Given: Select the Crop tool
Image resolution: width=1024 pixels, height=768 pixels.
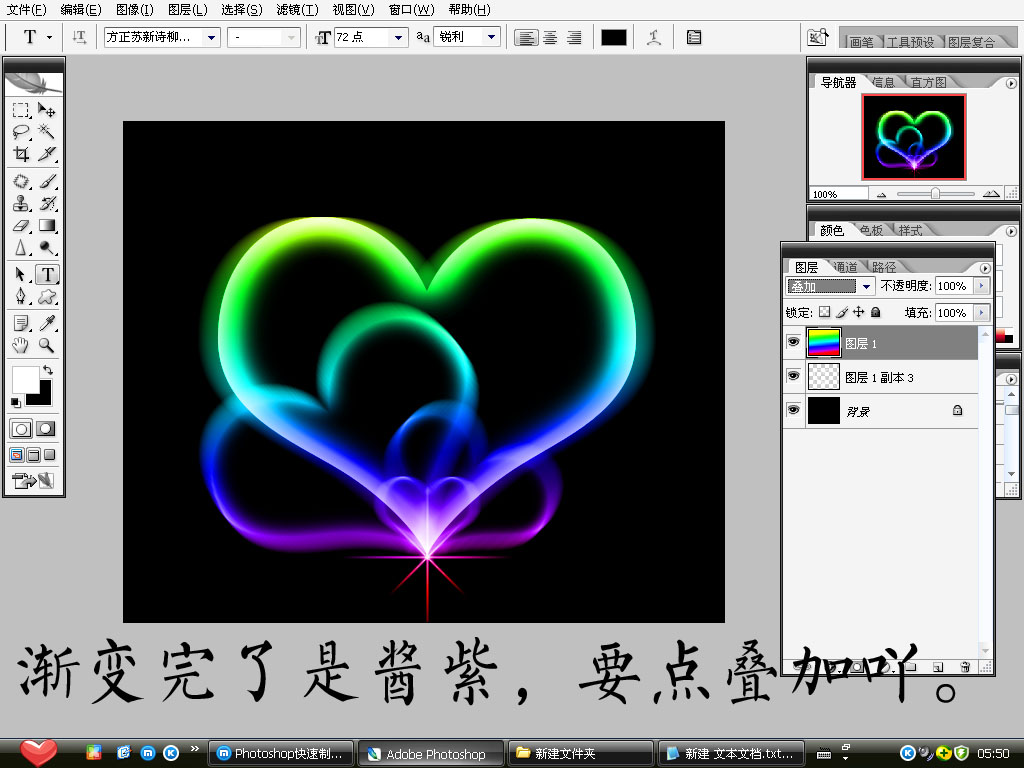Looking at the screenshot, I should coord(21,154).
